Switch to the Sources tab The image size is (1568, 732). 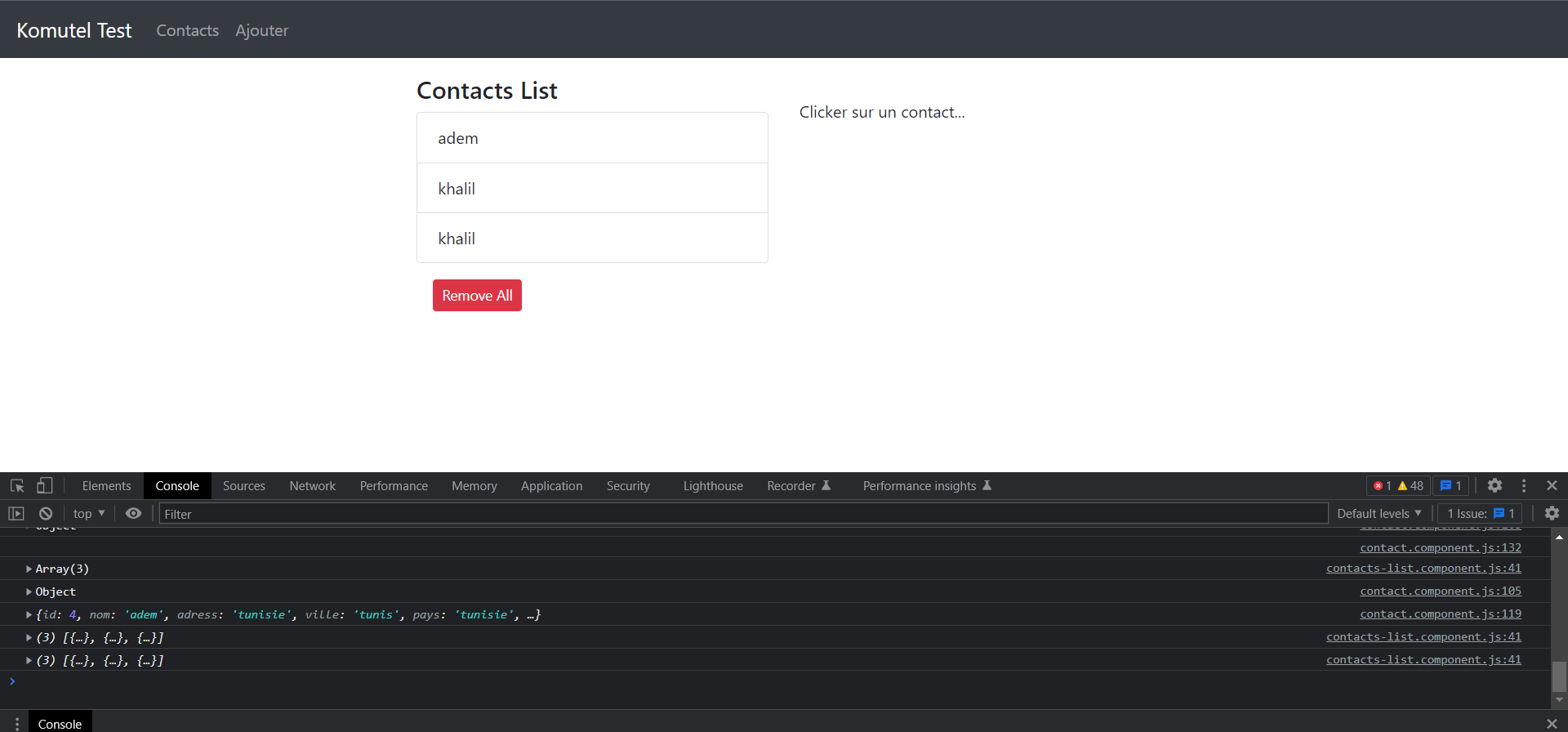tap(243, 485)
